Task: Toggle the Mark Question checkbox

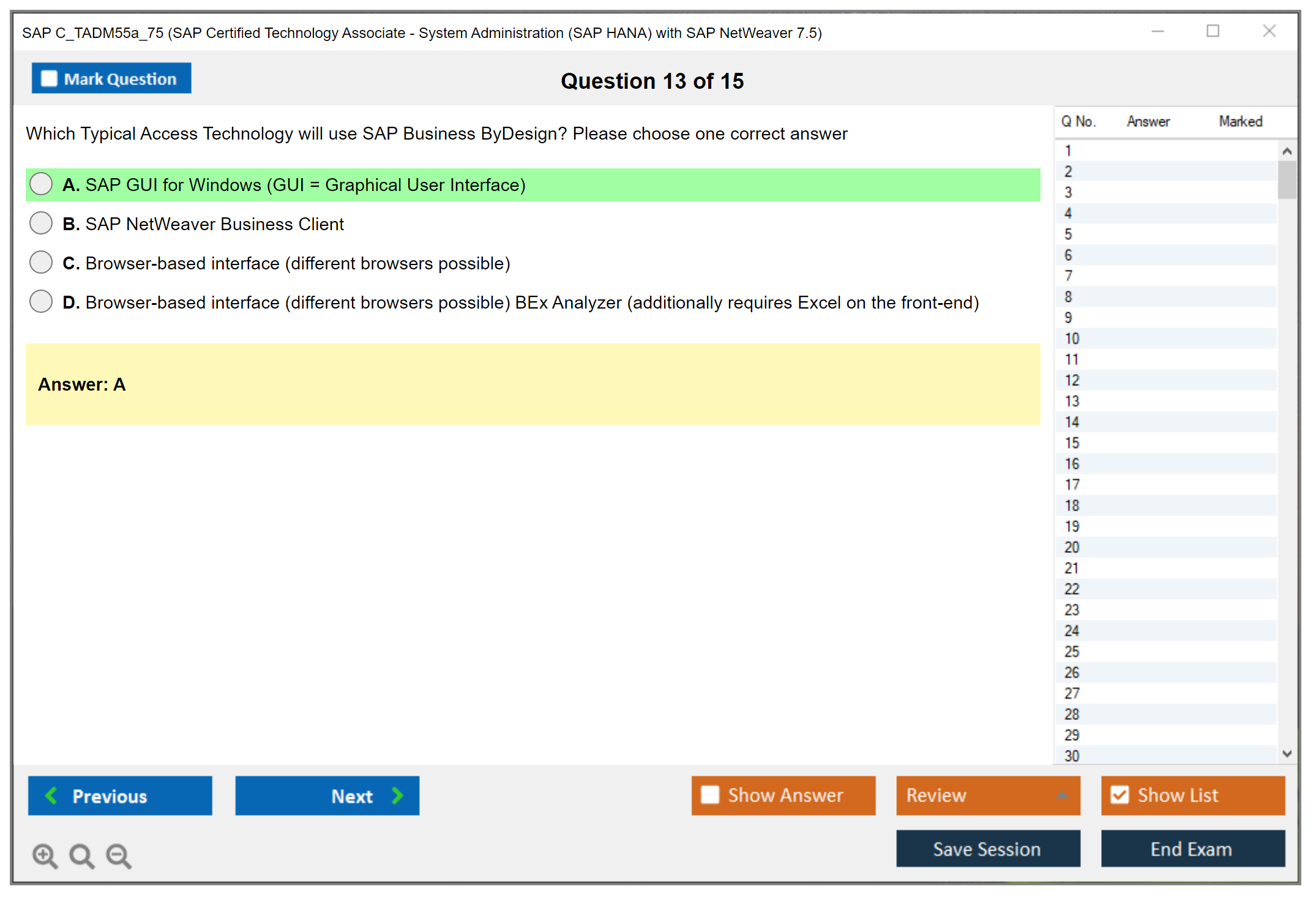Action: [49, 78]
